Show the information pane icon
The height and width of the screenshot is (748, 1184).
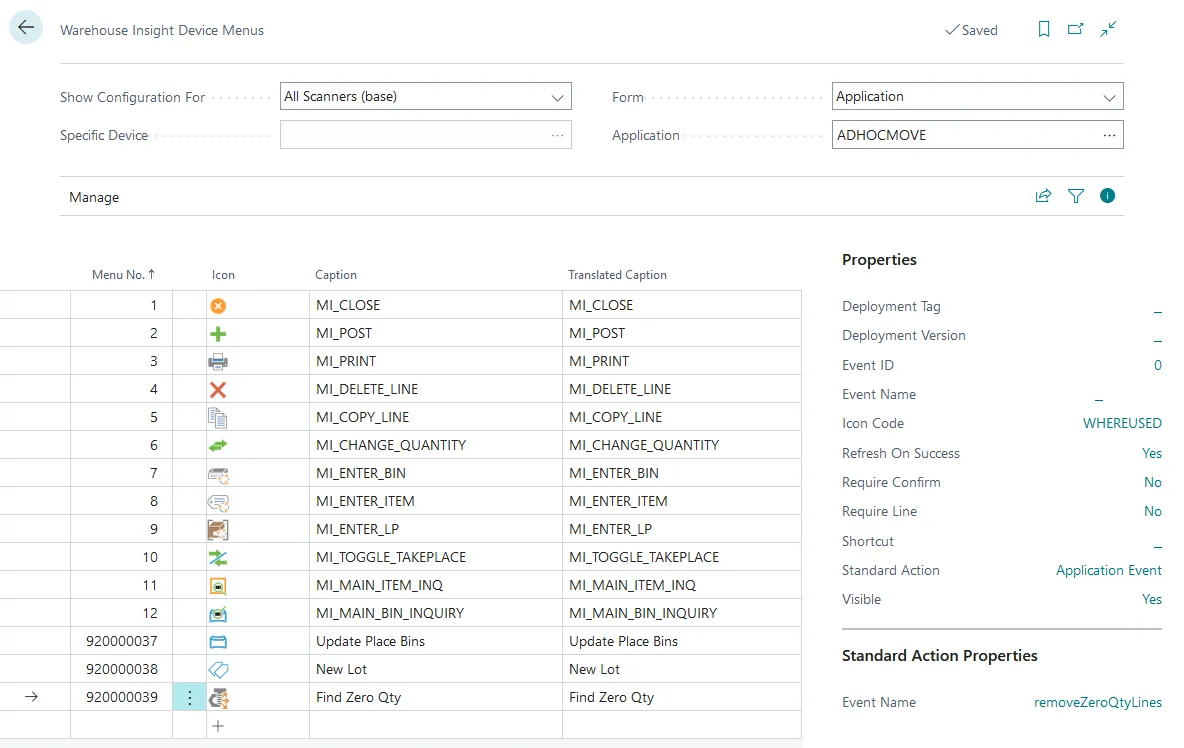pos(1107,196)
